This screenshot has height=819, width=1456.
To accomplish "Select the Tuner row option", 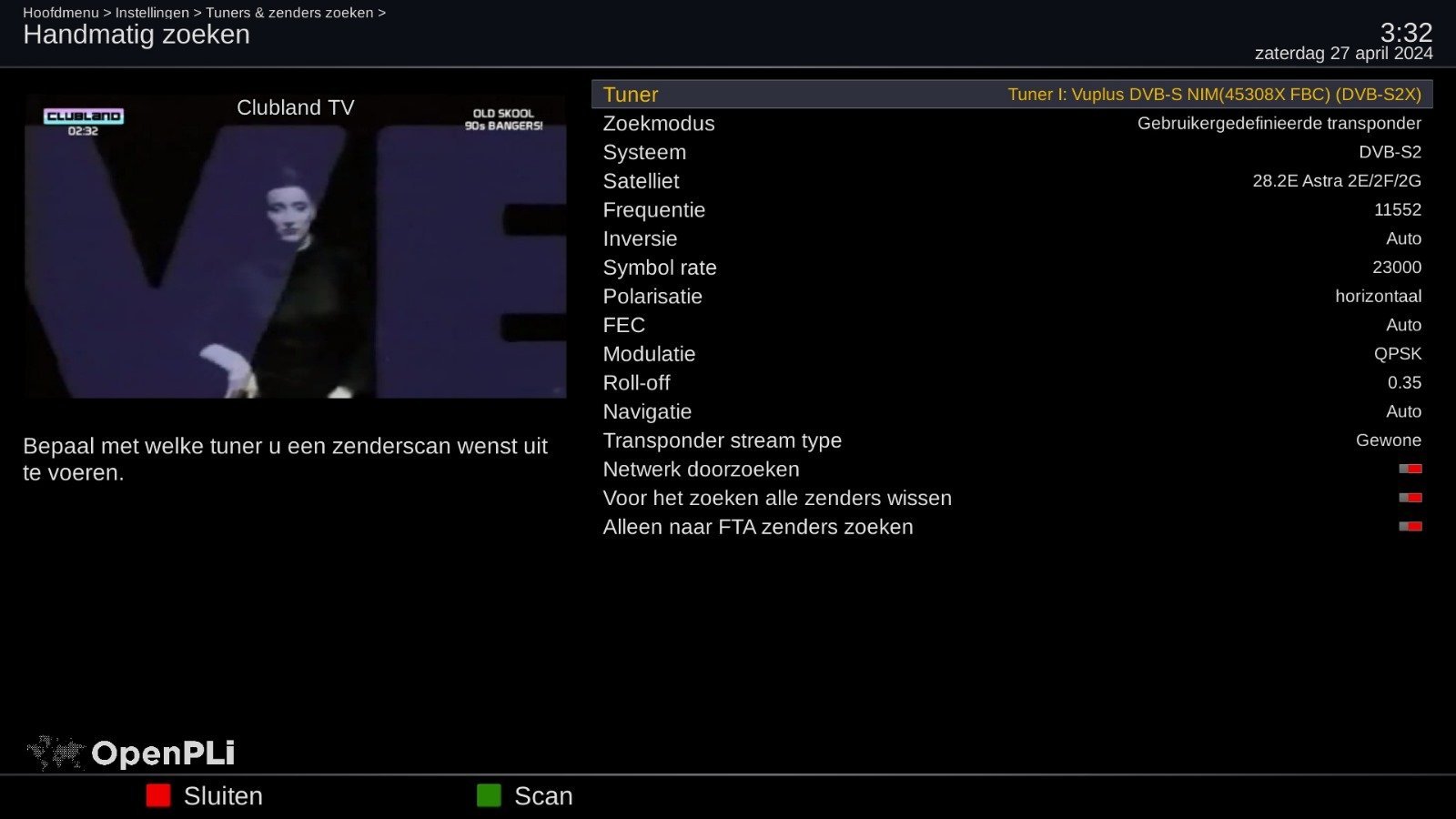I will (x=1012, y=95).
